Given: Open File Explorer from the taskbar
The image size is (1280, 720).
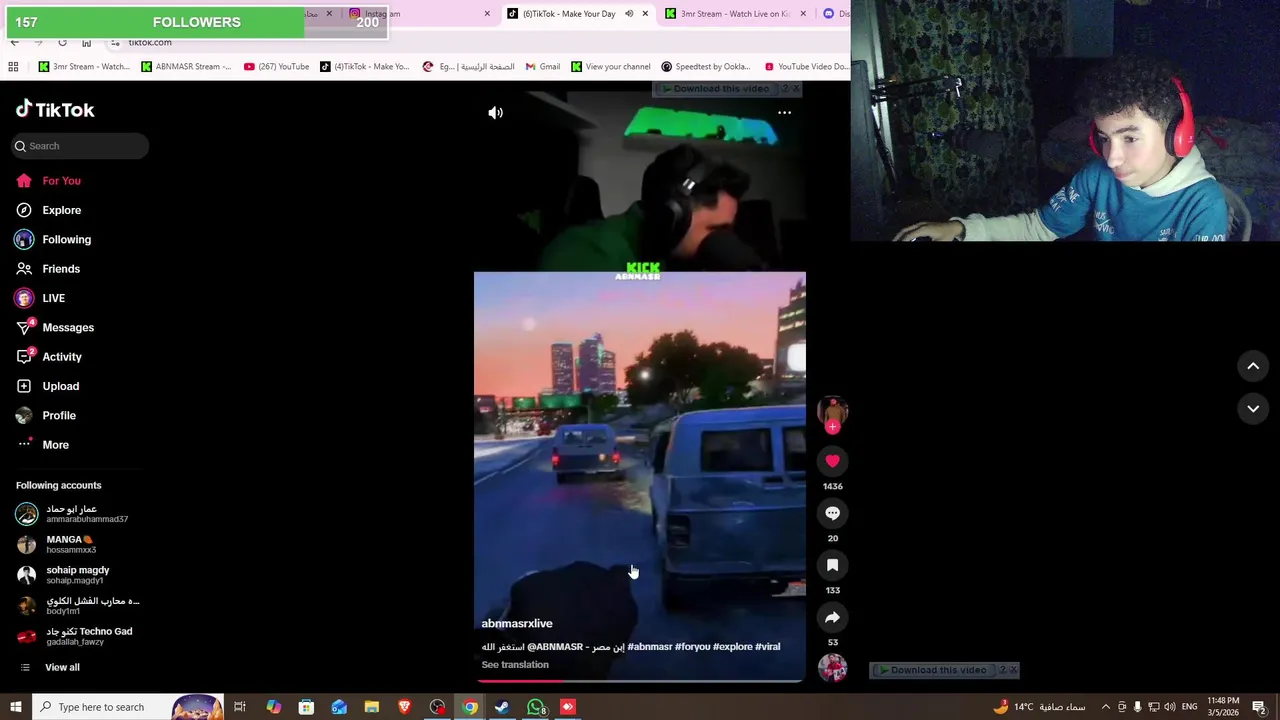Looking at the screenshot, I should (371, 707).
